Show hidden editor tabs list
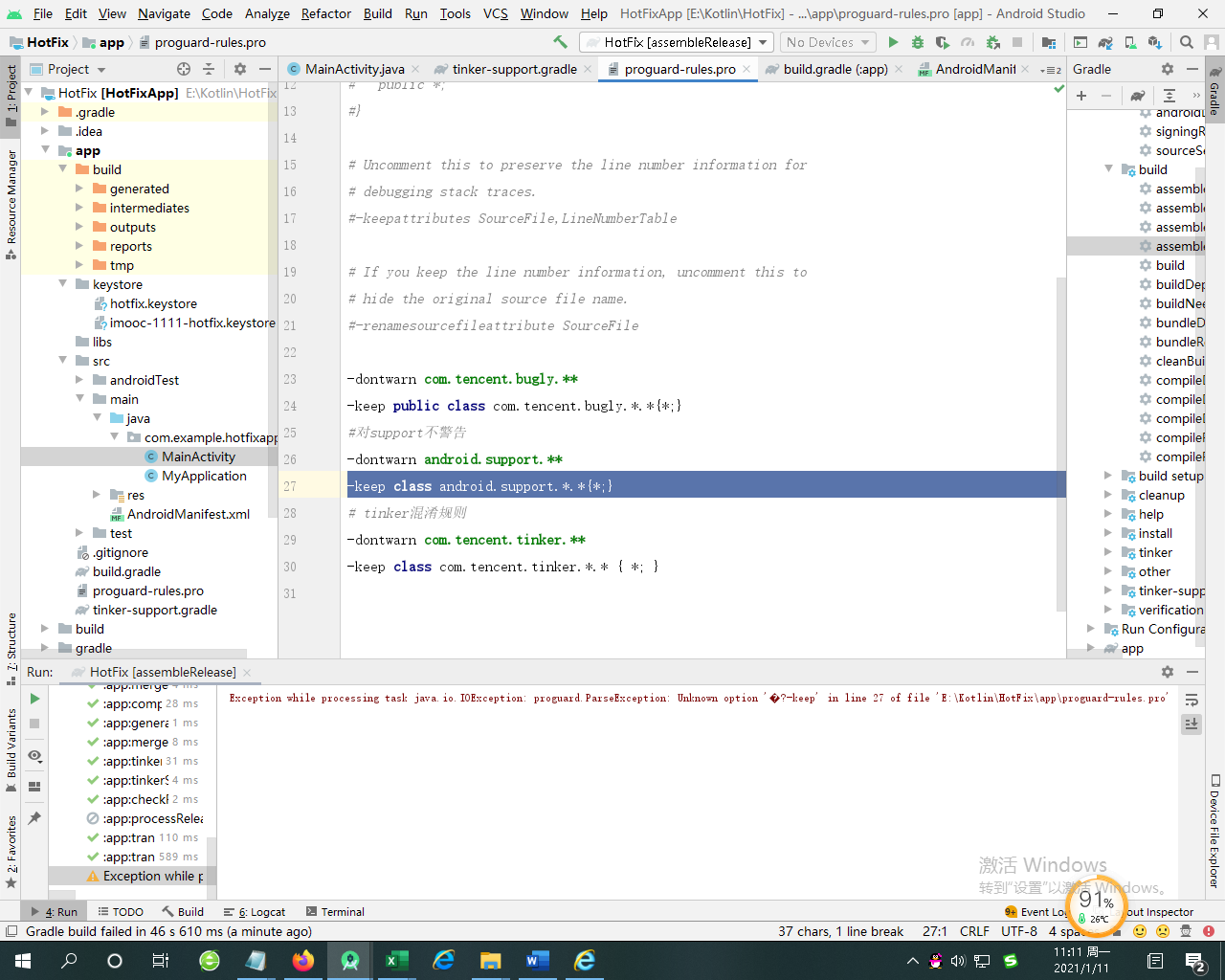 (1052, 69)
